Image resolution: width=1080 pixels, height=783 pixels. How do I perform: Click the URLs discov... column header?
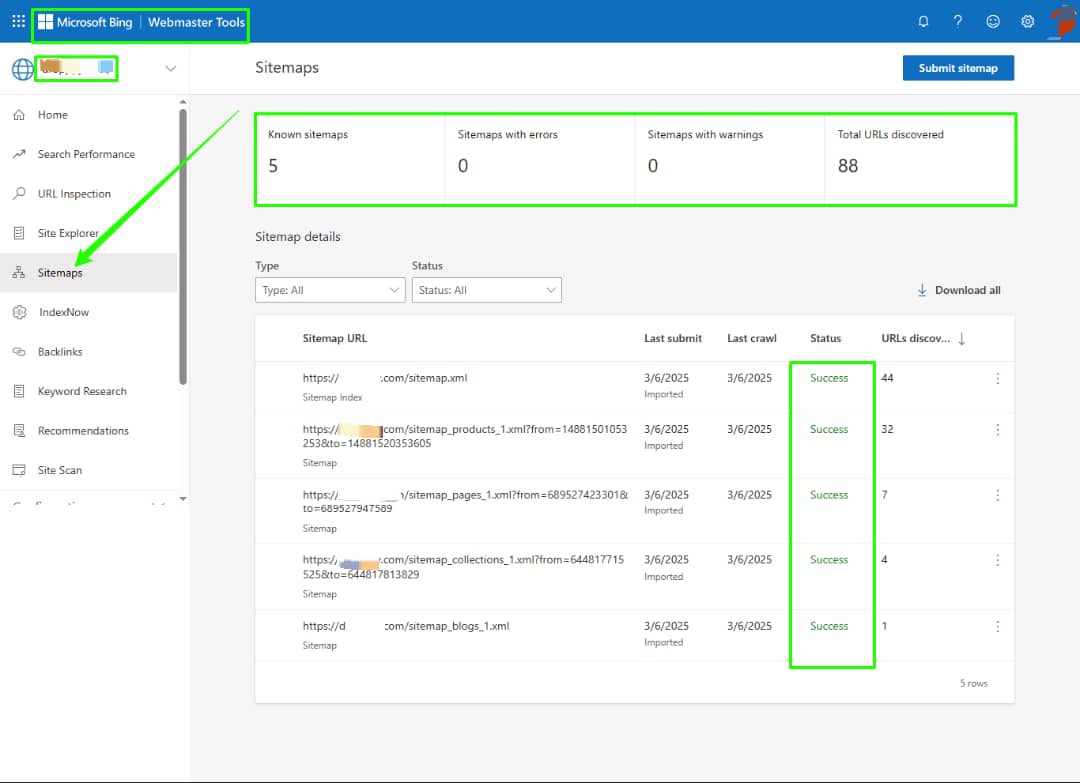click(915, 339)
